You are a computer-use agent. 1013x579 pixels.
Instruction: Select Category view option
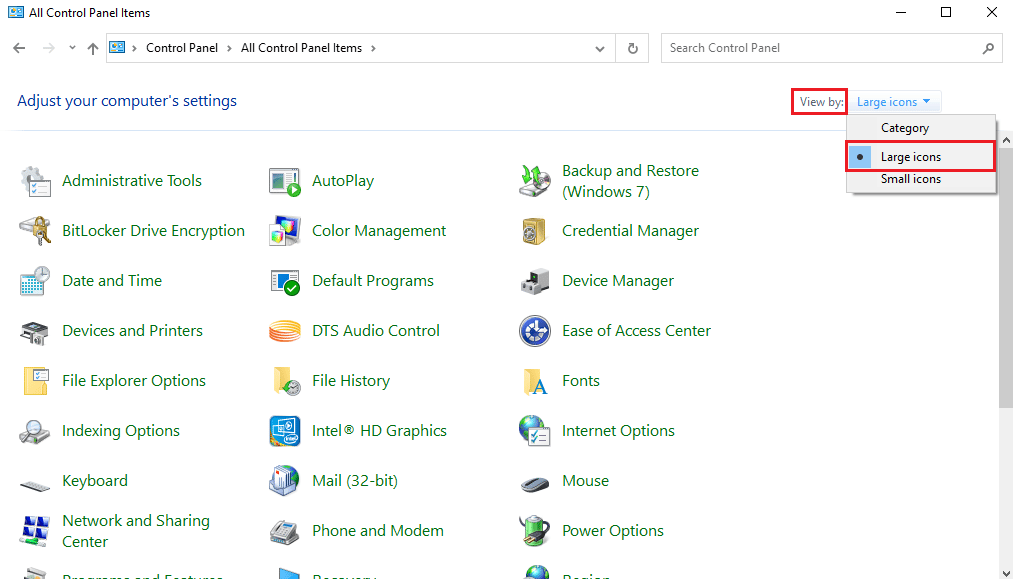(921, 128)
